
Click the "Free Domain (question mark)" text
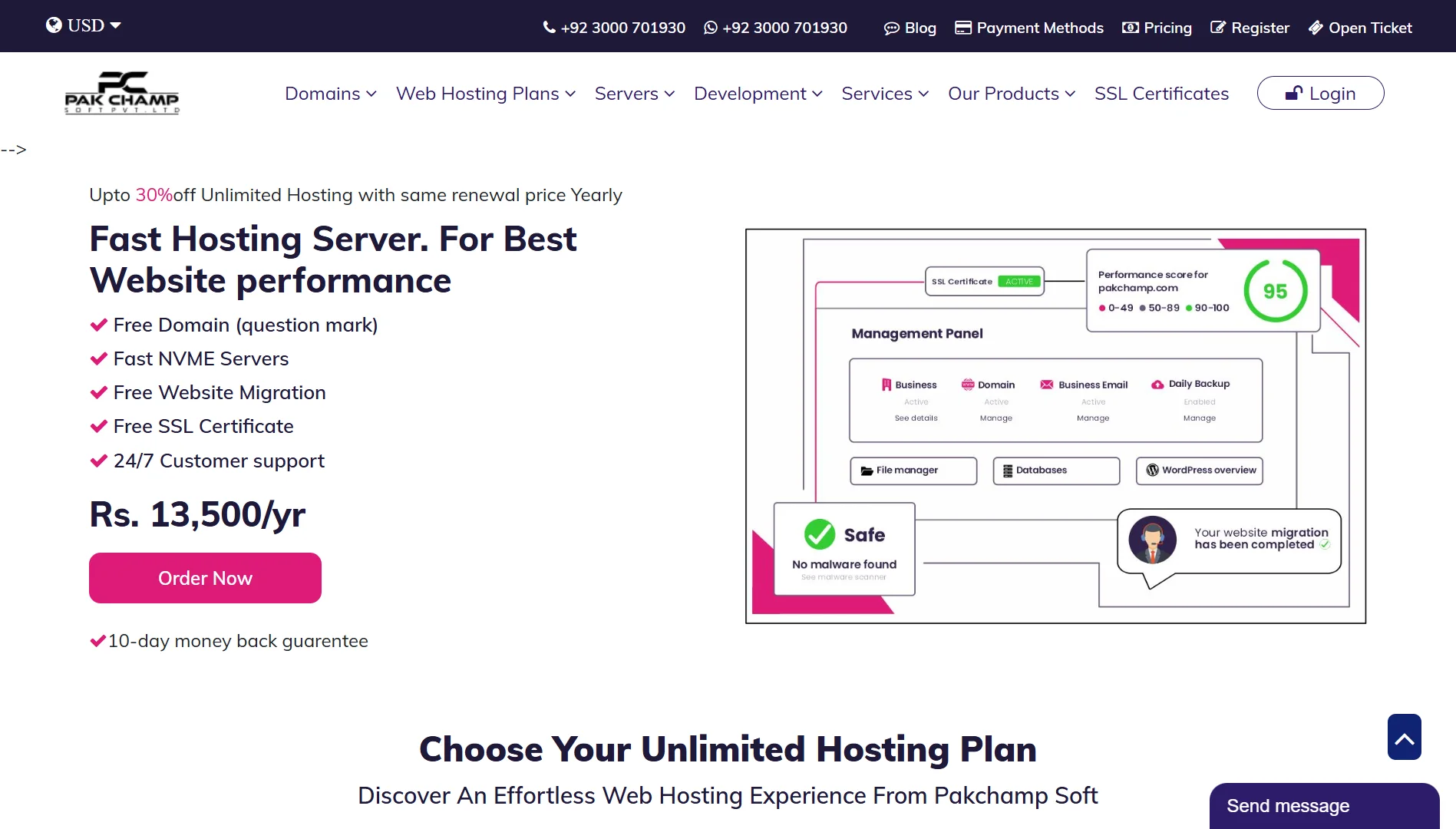[246, 325]
